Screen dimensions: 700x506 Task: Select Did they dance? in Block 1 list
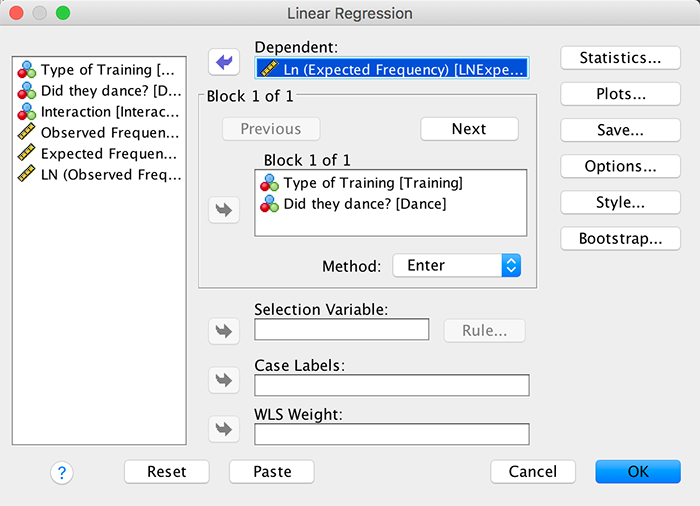pyautogui.click(x=364, y=203)
